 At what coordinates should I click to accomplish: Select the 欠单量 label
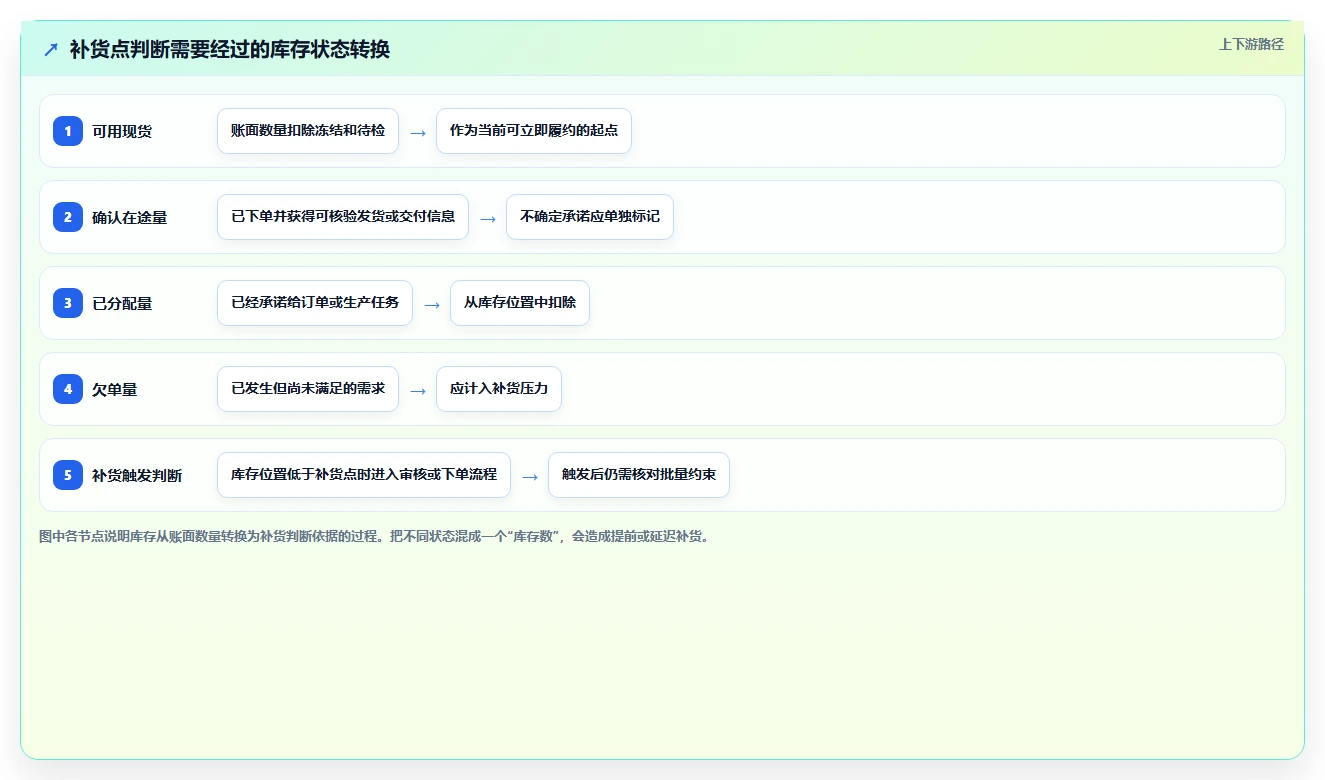pyautogui.click(x=115, y=389)
